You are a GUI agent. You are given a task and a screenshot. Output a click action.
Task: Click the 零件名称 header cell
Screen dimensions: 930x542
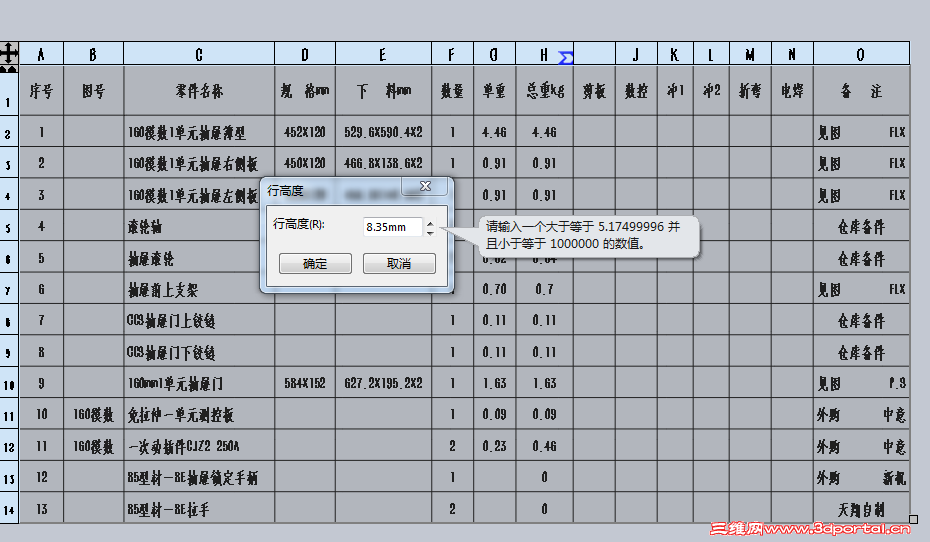199,91
